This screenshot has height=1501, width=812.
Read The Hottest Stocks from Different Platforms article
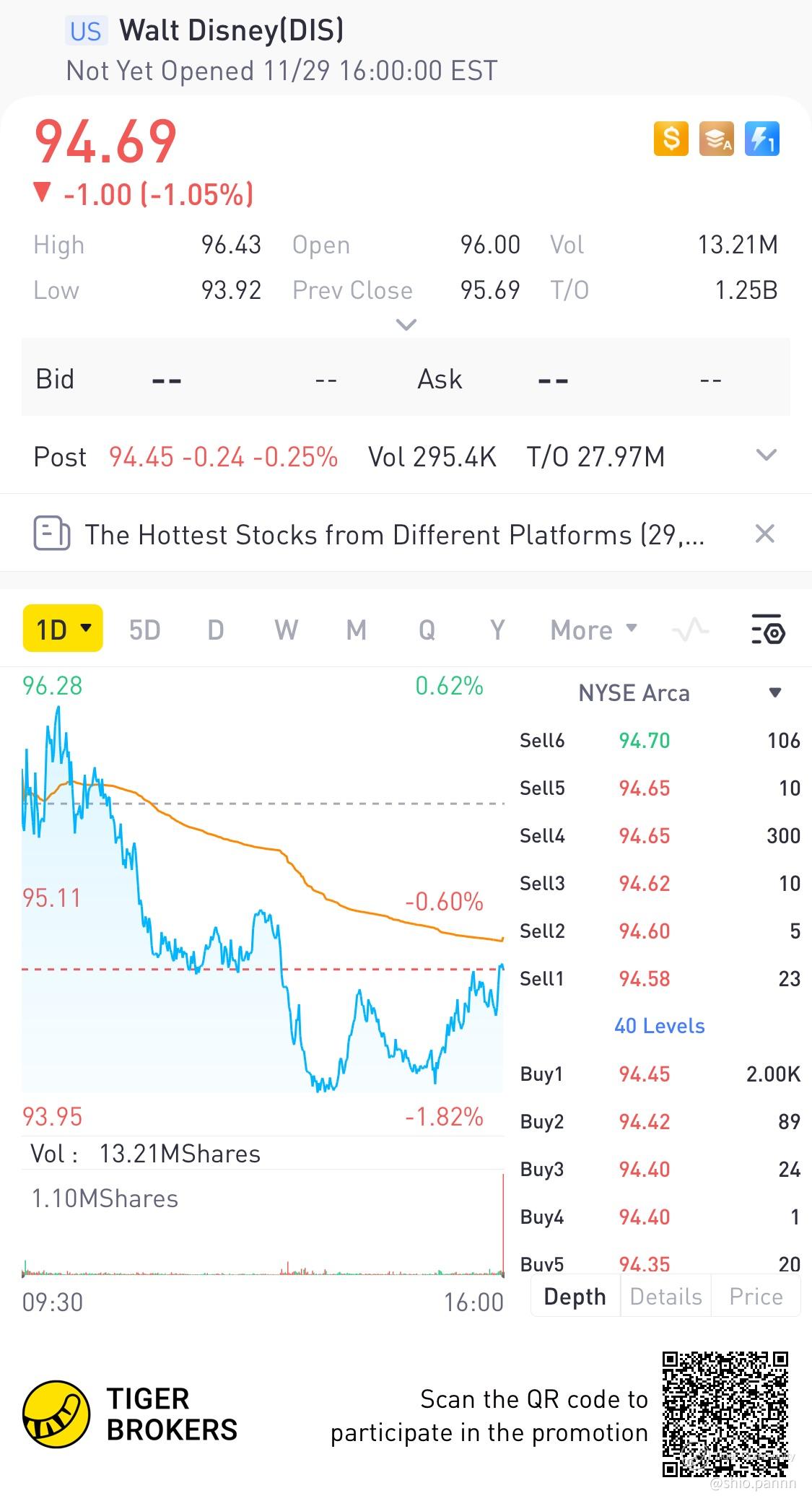point(394,535)
